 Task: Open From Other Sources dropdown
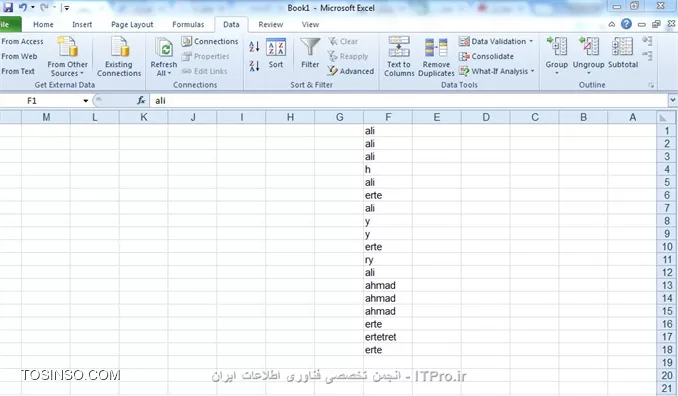coord(67,57)
